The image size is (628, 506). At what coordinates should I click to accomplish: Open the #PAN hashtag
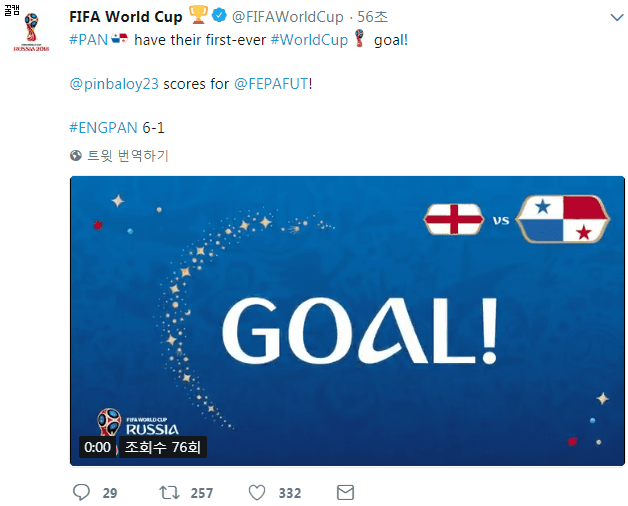pyautogui.click(x=88, y=40)
